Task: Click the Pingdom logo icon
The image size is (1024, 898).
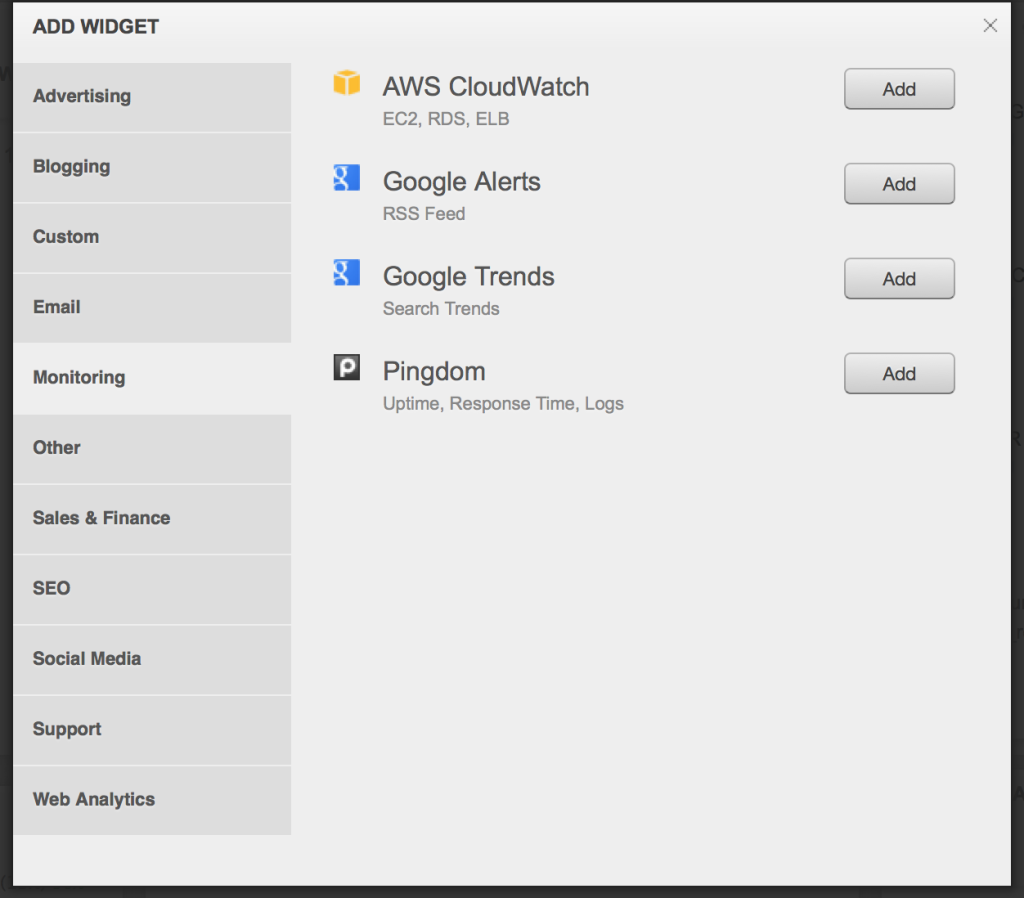Action: (347, 367)
